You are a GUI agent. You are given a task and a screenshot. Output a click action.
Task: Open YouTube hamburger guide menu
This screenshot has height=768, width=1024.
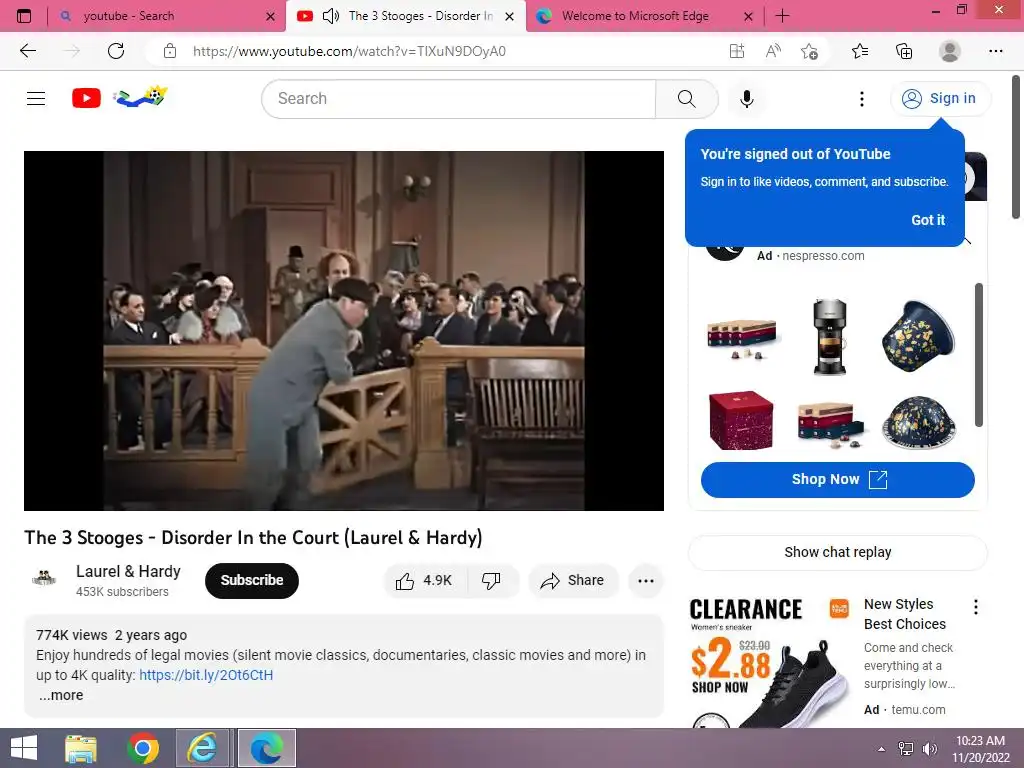[36, 99]
